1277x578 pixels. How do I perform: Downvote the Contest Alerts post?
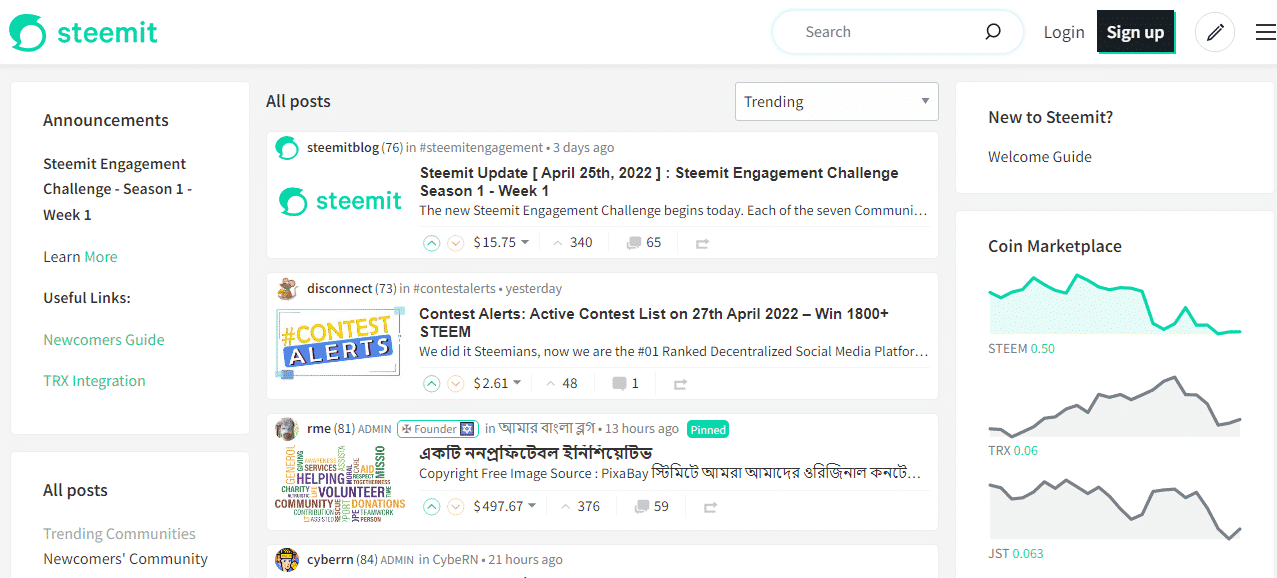[x=456, y=384]
